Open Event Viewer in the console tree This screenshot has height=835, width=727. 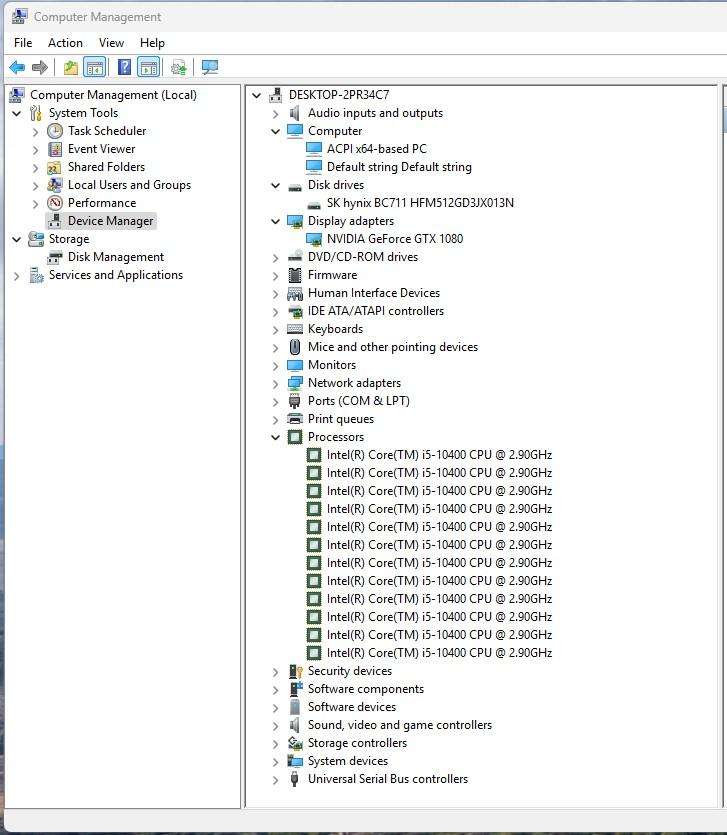pos(101,149)
